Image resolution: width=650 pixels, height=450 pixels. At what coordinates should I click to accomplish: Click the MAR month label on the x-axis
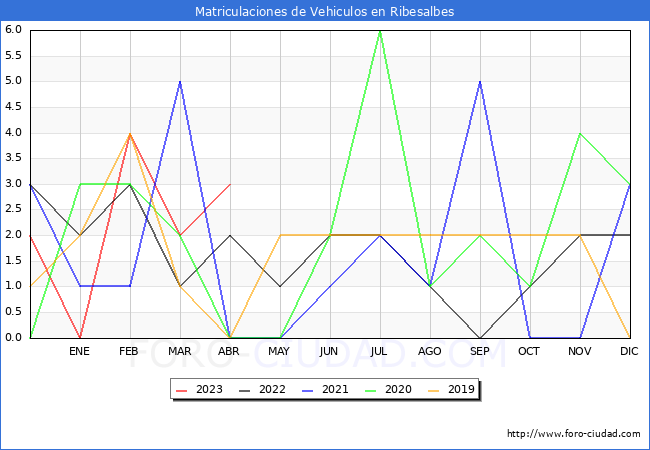click(179, 351)
